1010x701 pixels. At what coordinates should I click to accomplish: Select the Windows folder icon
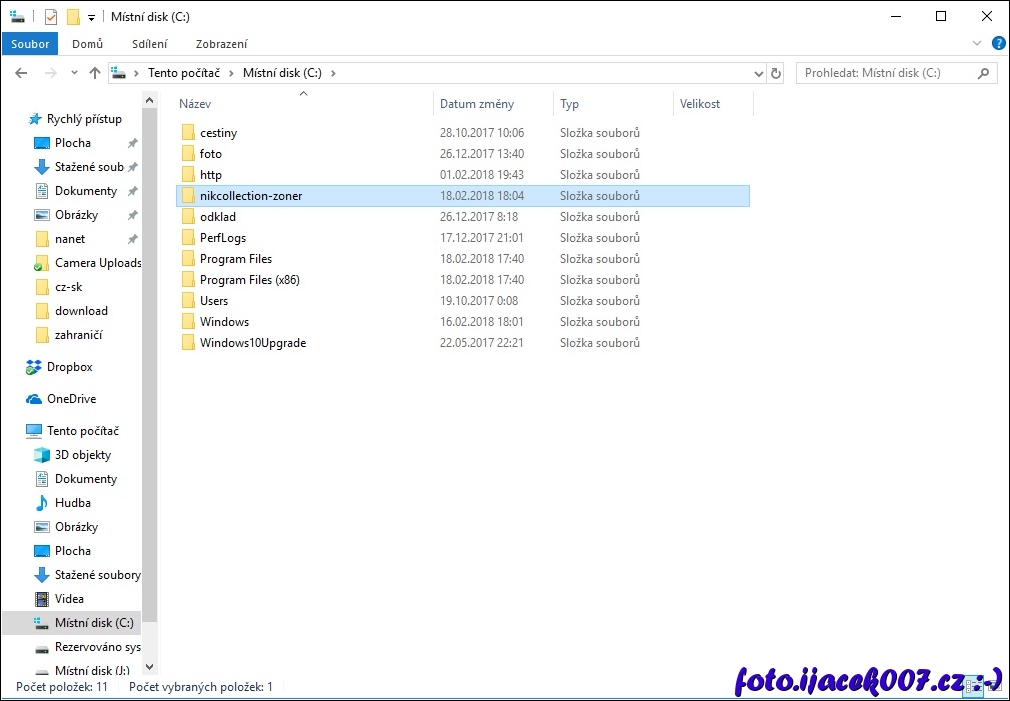pos(187,322)
